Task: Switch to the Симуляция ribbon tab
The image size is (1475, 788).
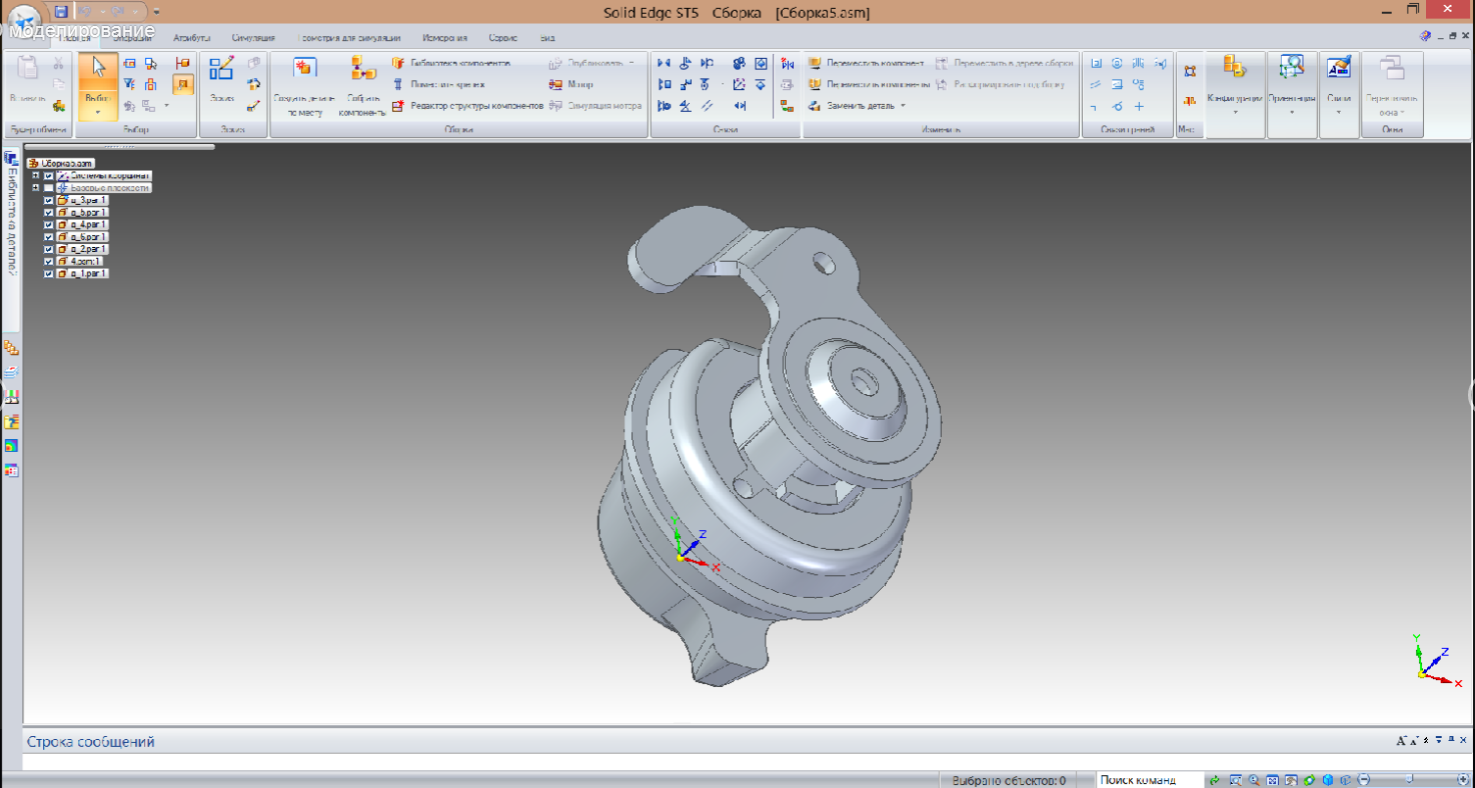Action: point(253,38)
